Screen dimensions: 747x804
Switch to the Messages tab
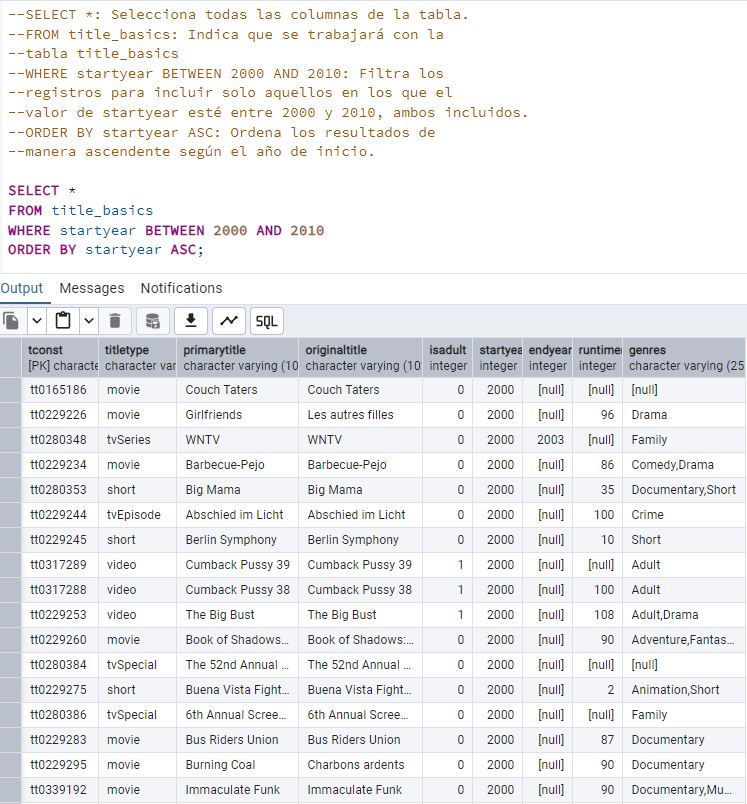92,288
